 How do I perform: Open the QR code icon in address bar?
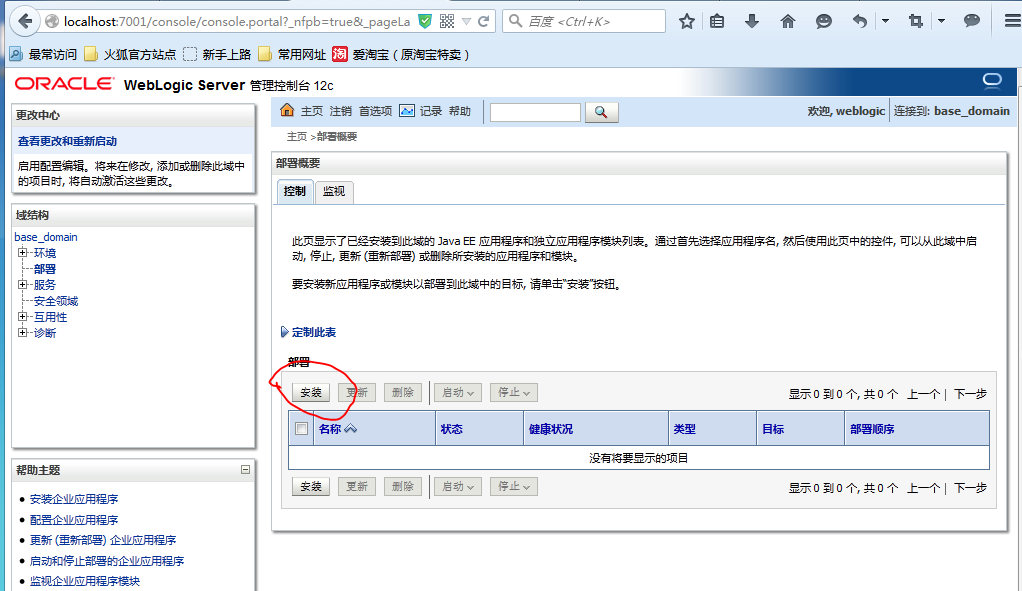[x=447, y=22]
